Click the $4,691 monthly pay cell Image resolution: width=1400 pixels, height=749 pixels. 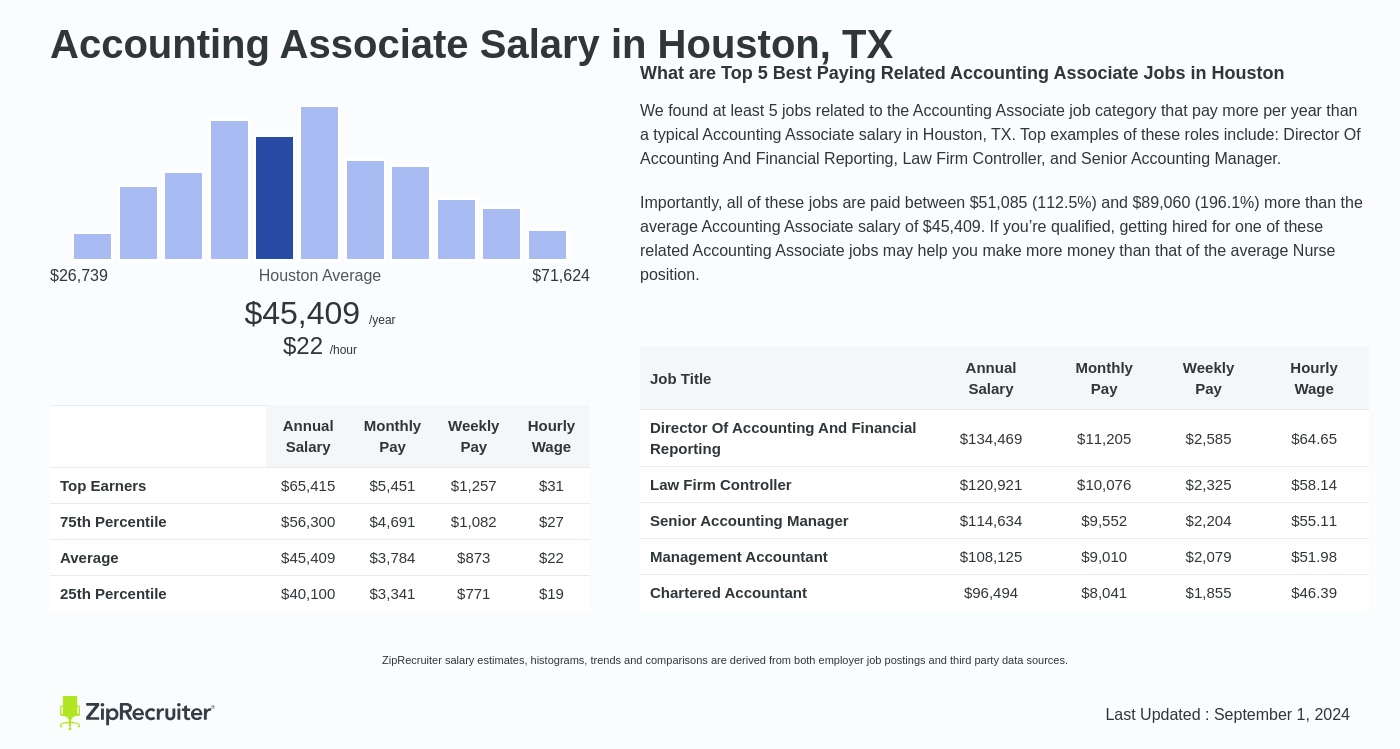coord(392,522)
